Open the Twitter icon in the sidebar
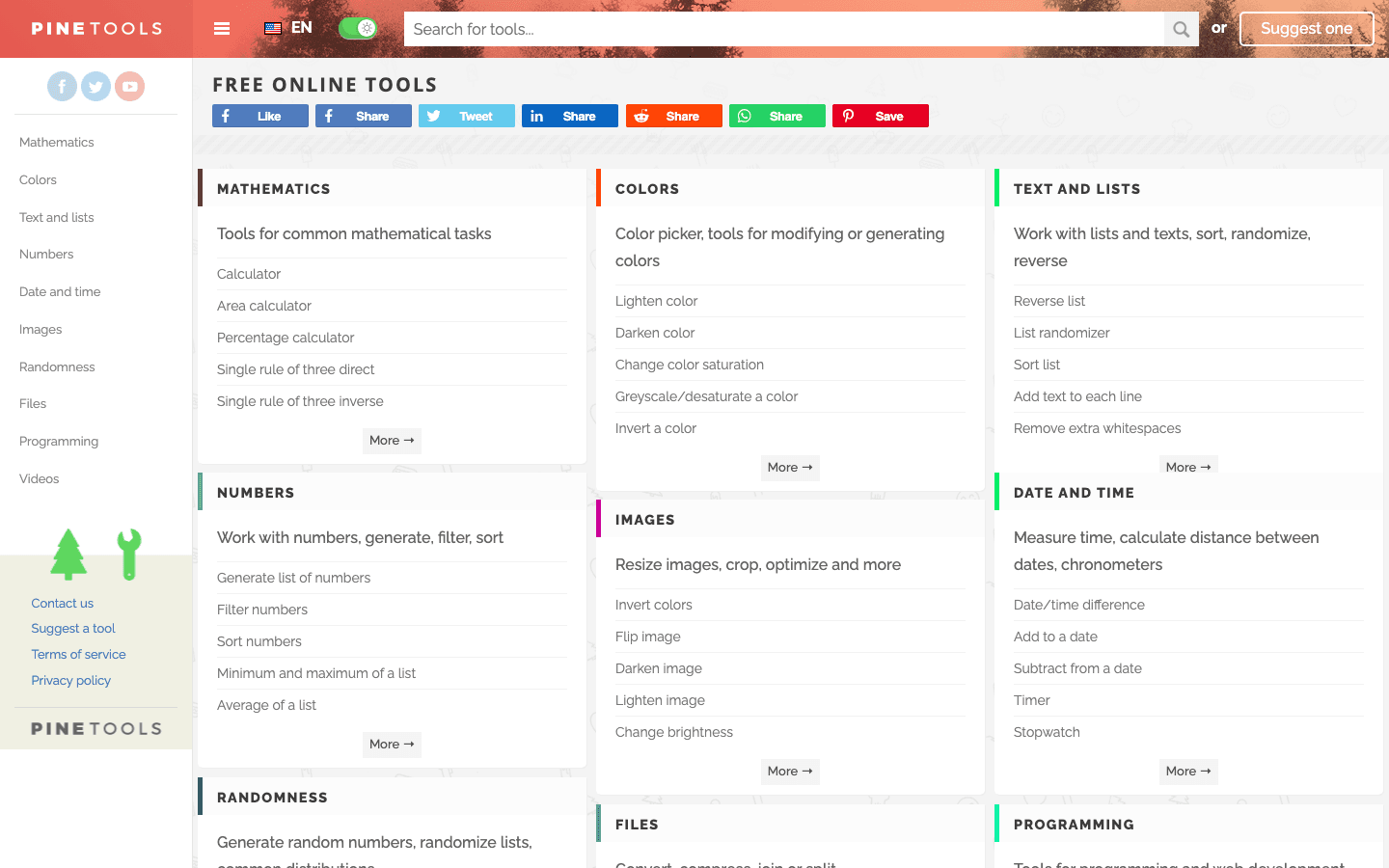 click(95, 86)
